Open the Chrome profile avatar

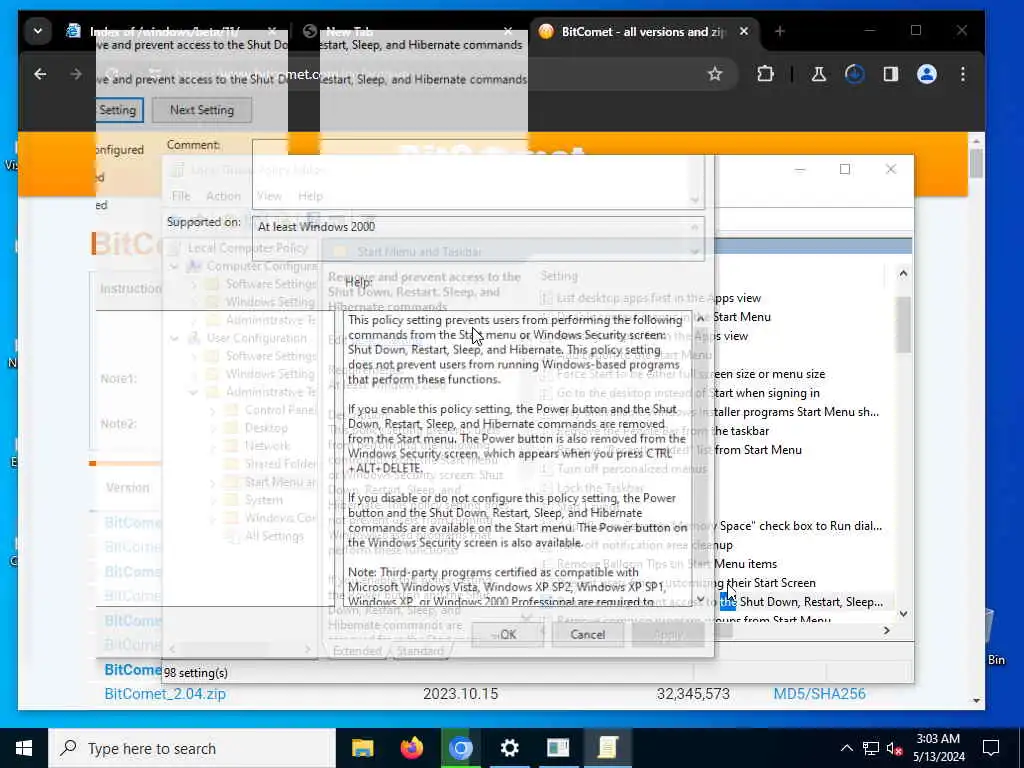927,74
